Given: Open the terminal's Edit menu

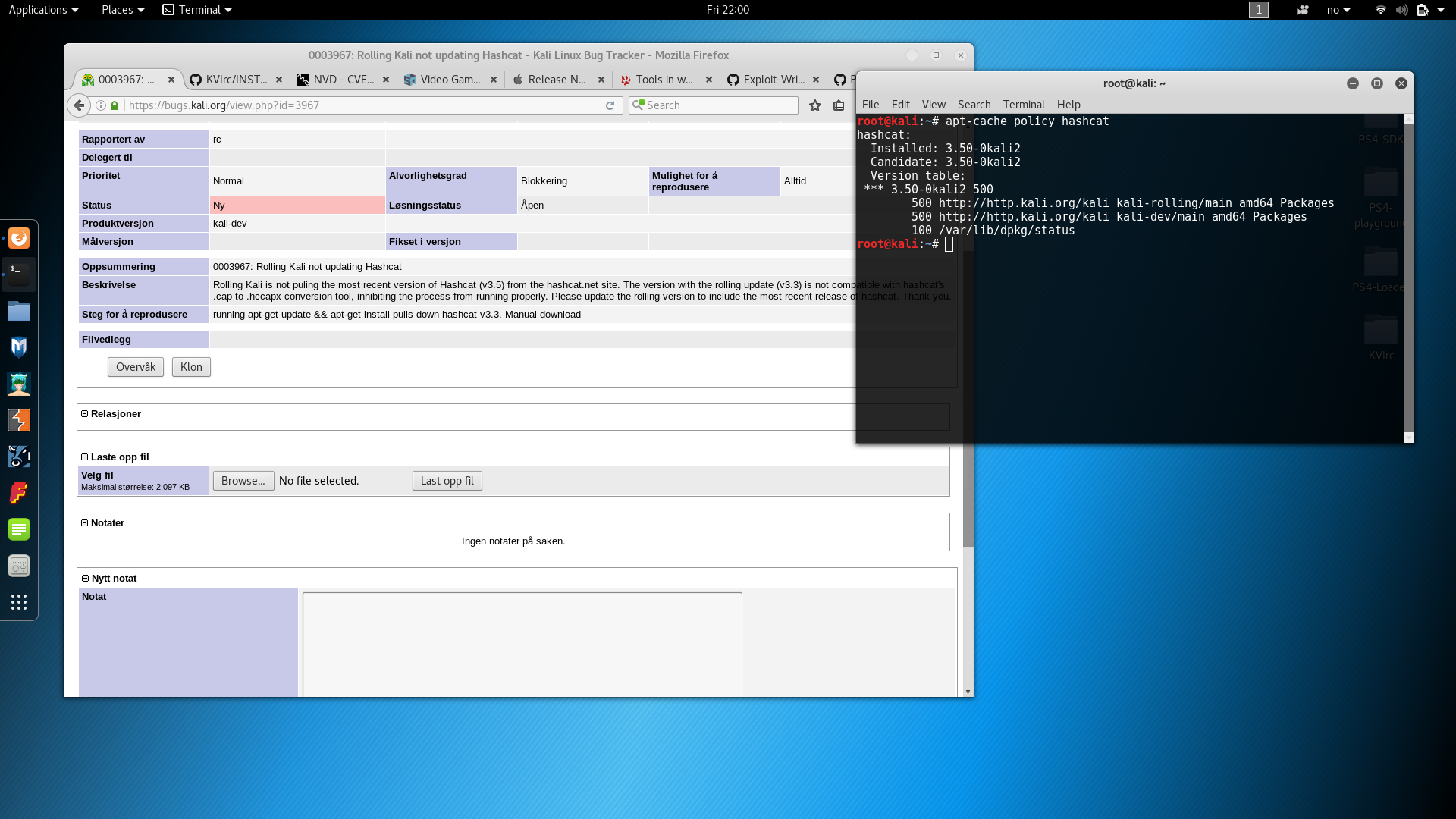Looking at the screenshot, I should coord(900,105).
